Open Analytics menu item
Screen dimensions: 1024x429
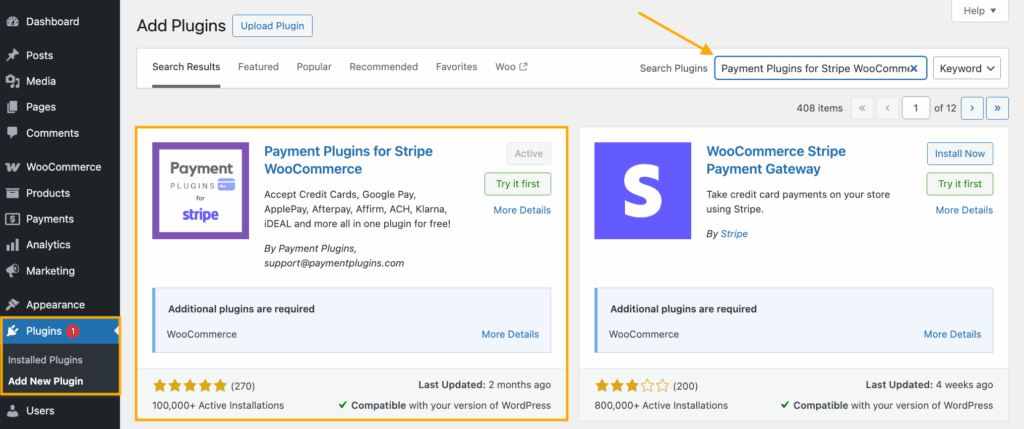pyautogui.click(x=59, y=245)
